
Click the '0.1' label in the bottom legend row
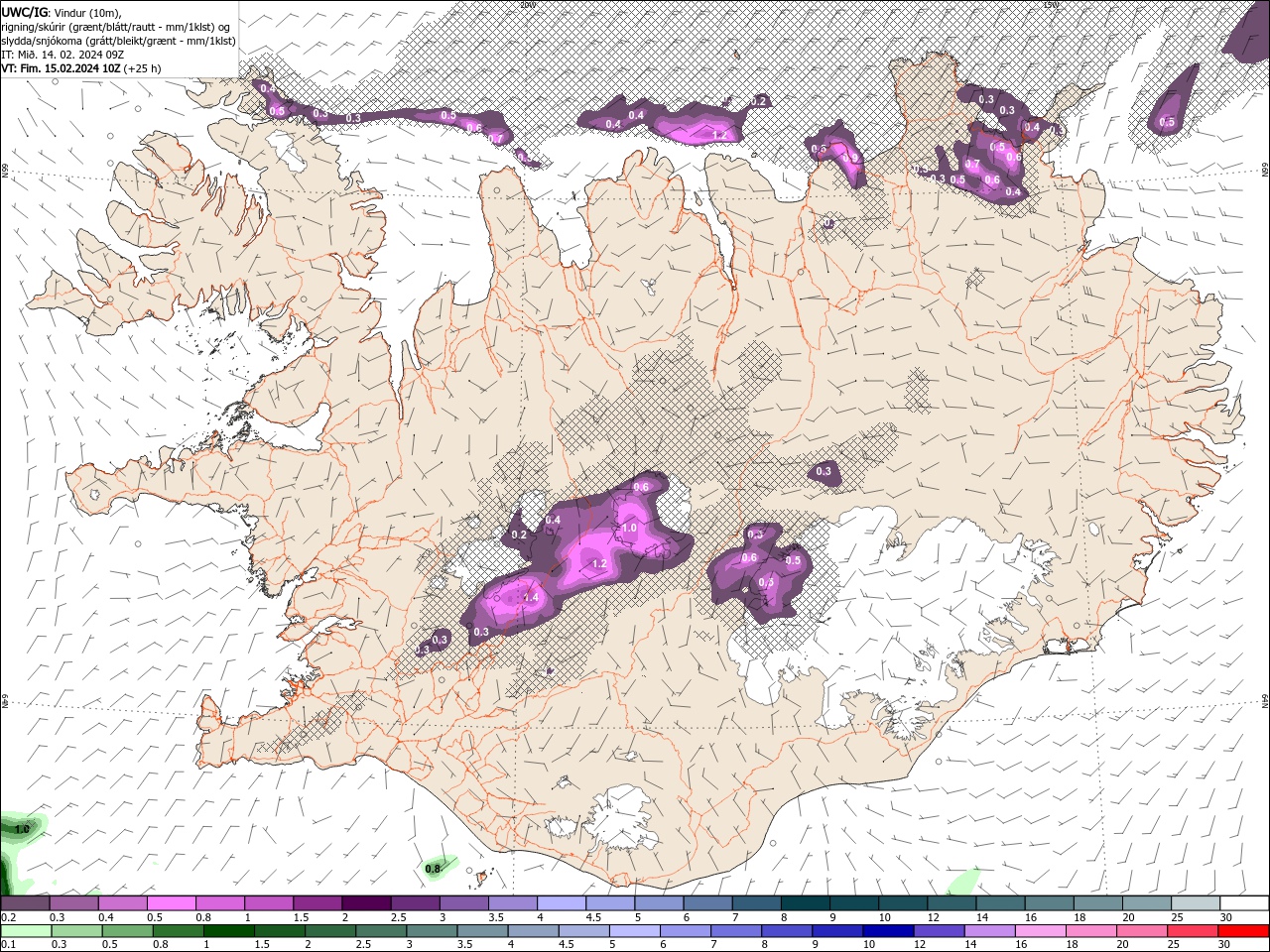8,945
